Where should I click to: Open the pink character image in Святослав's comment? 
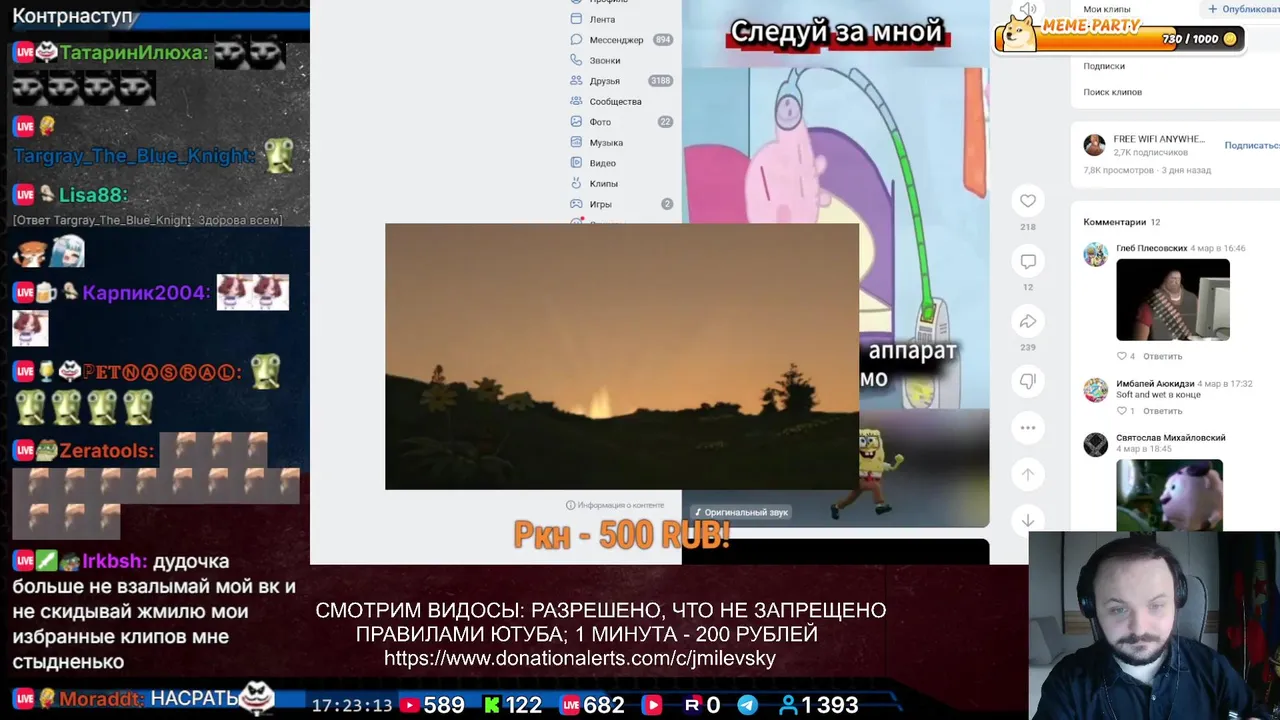[1169, 495]
